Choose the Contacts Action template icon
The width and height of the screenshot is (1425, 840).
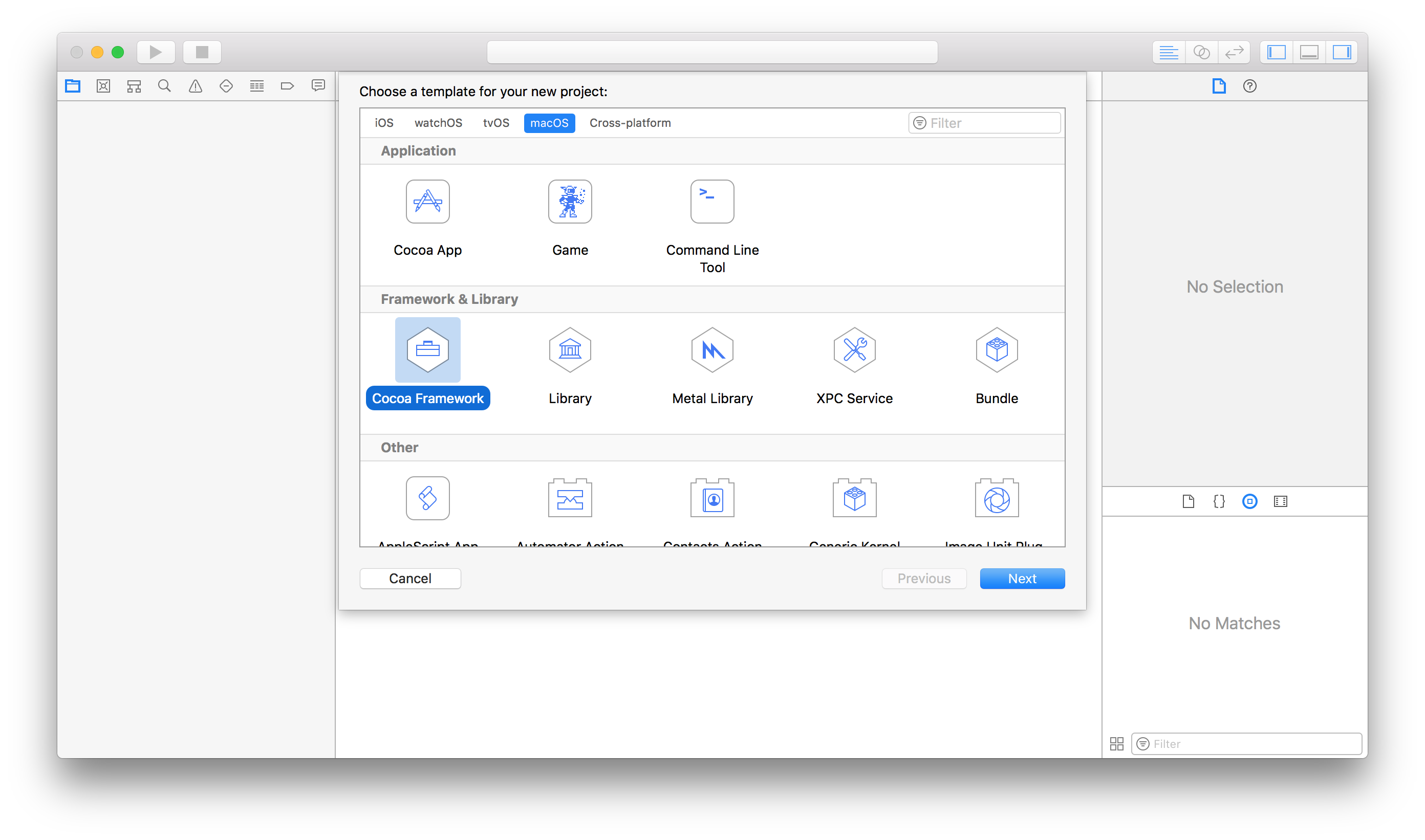[x=712, y=498]
